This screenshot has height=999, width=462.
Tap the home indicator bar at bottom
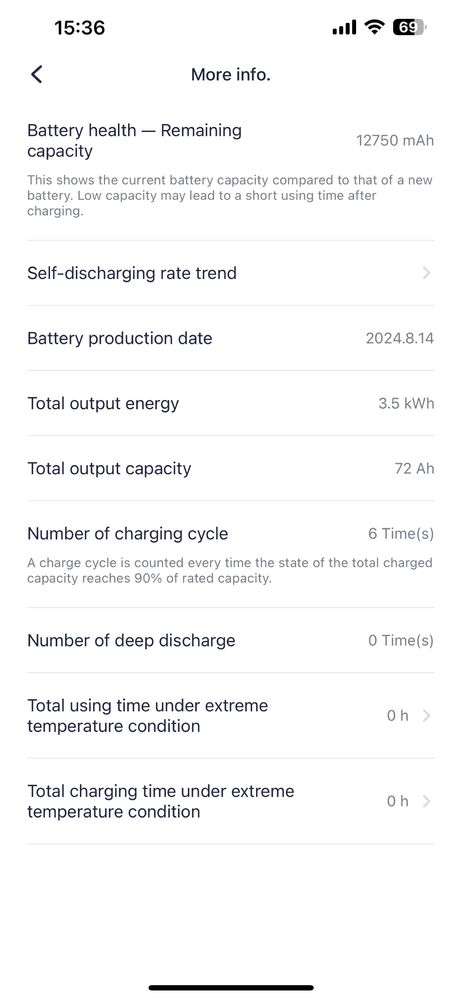231,988
